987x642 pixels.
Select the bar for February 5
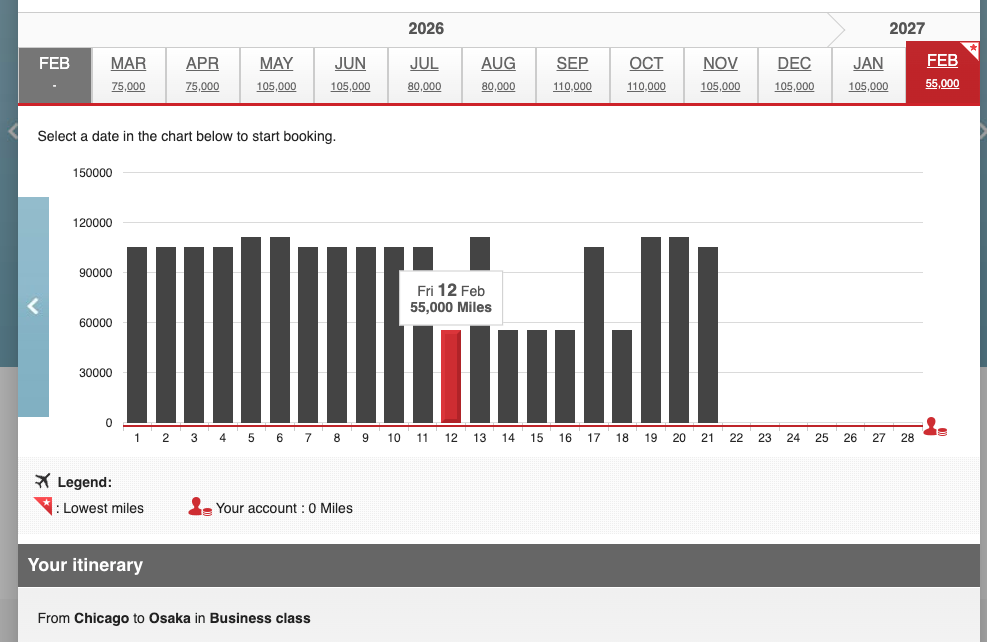[251, 330]
